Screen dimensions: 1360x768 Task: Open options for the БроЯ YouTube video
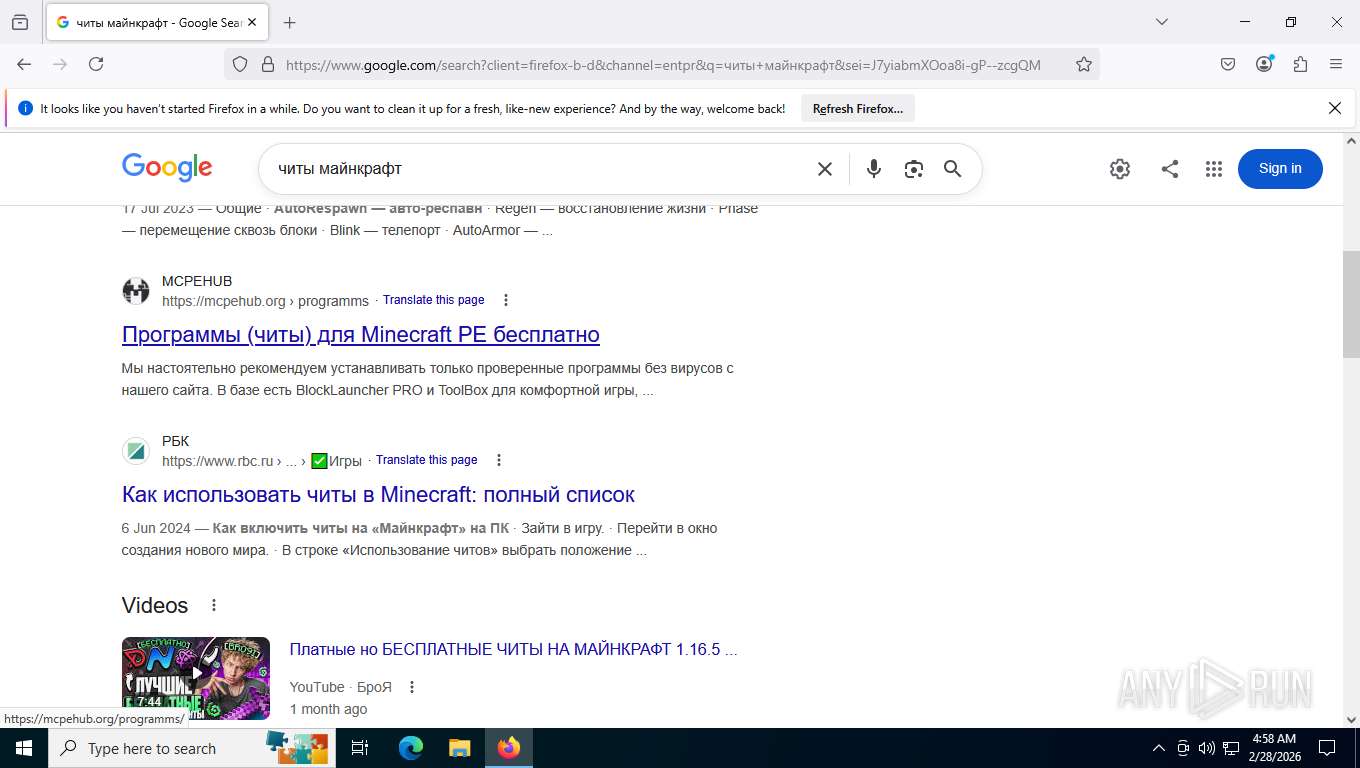click(x=411, y=687)
